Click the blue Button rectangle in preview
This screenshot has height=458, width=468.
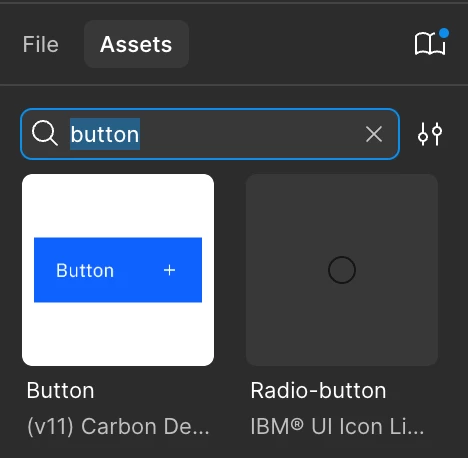point(118,270)
